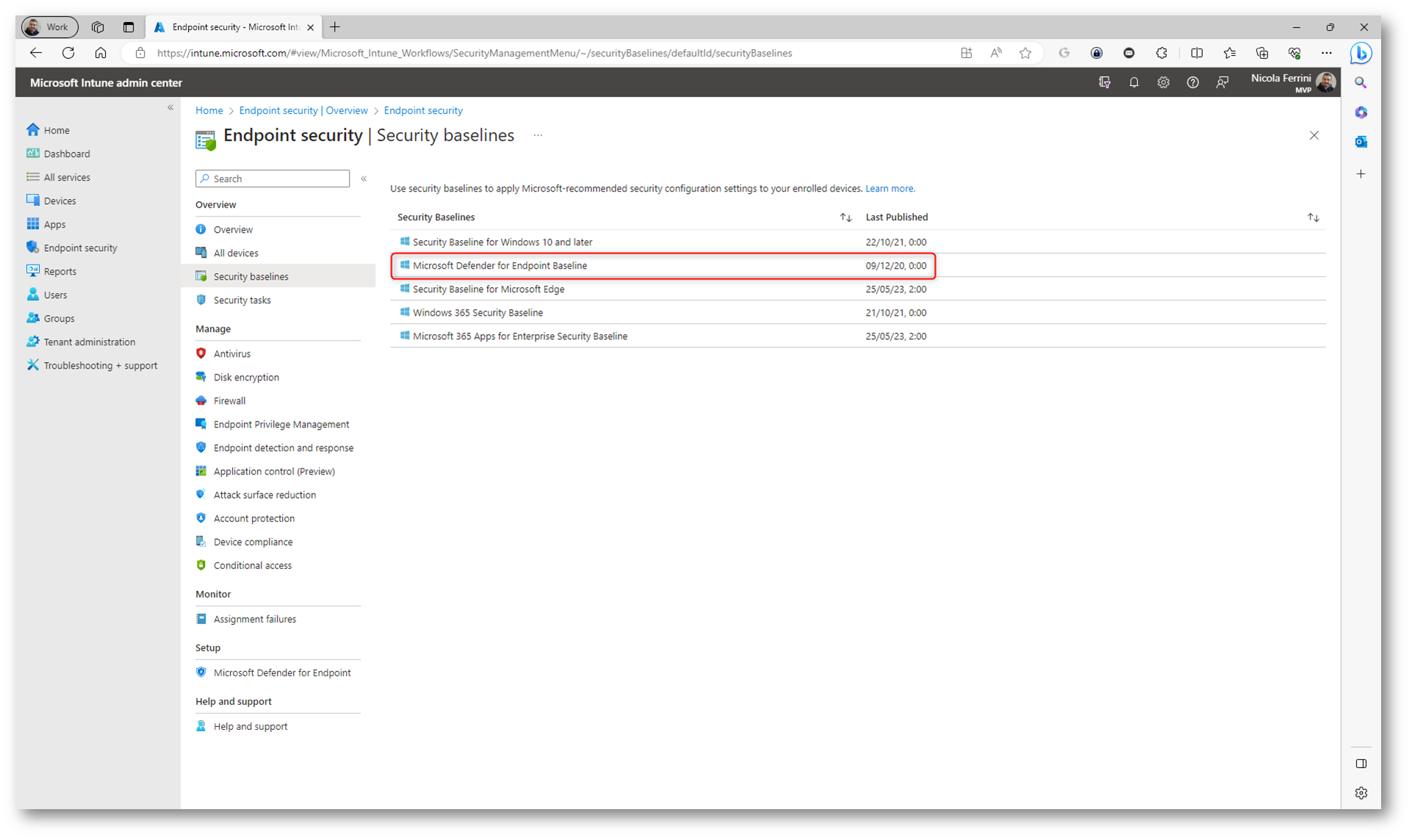Image resolution: width=1412 pixels, height=840 pixels.
Task: Open Application control (Preview)
Action: (x=274, y=471)
